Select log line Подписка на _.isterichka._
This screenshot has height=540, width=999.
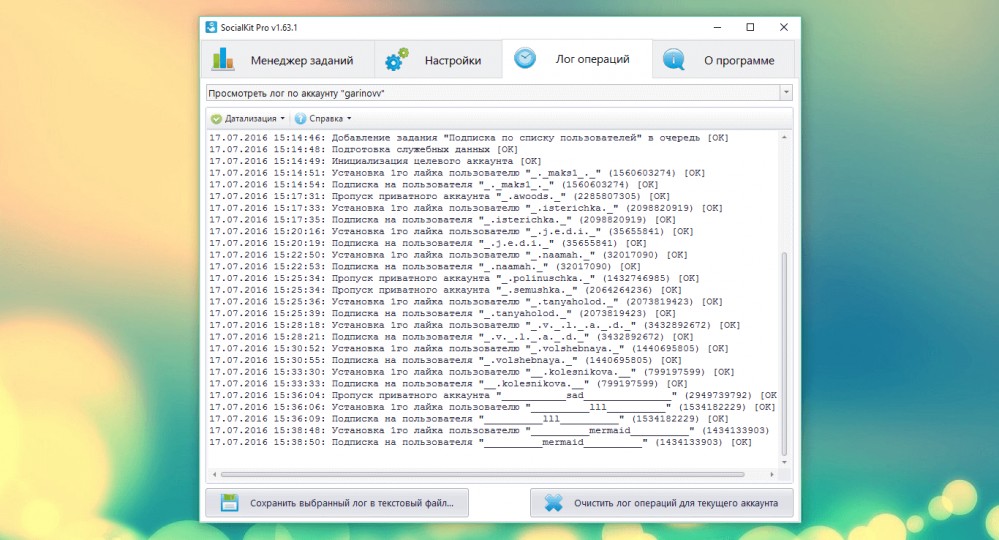[x=443, y=220]
